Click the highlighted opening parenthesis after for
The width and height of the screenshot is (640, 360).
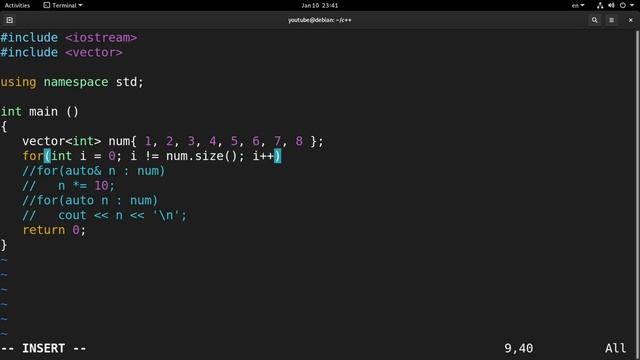point(47,156)
